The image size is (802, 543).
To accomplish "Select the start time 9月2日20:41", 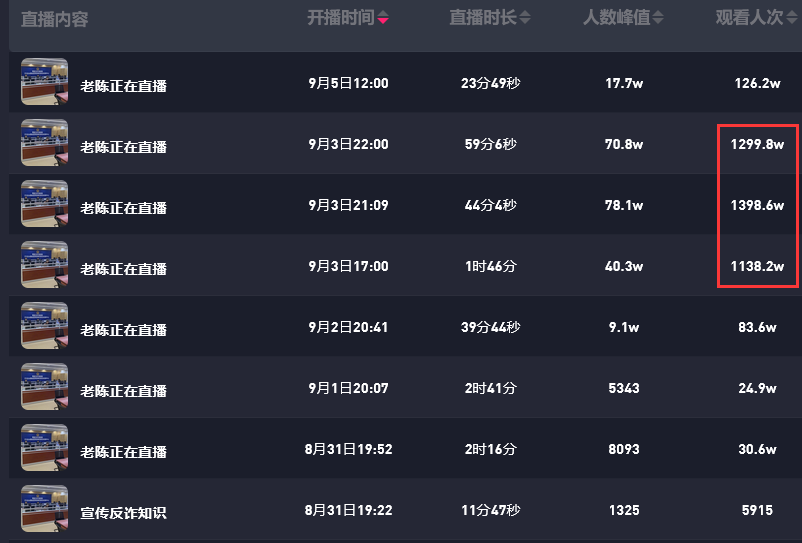I will 348,327.
